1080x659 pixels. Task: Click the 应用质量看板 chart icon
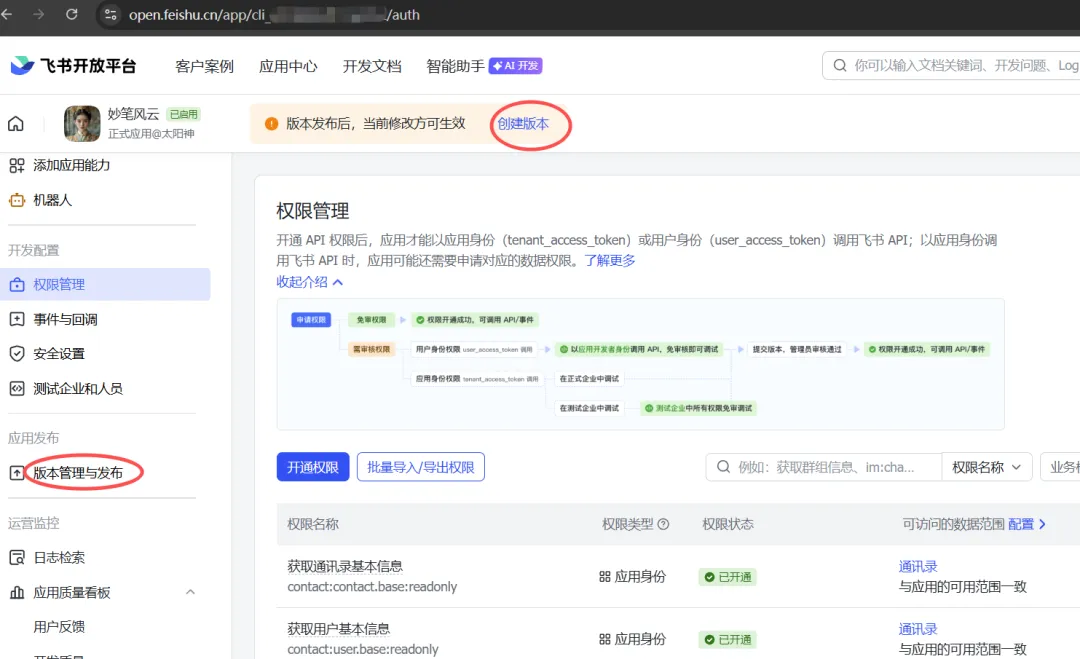[17, 593]
